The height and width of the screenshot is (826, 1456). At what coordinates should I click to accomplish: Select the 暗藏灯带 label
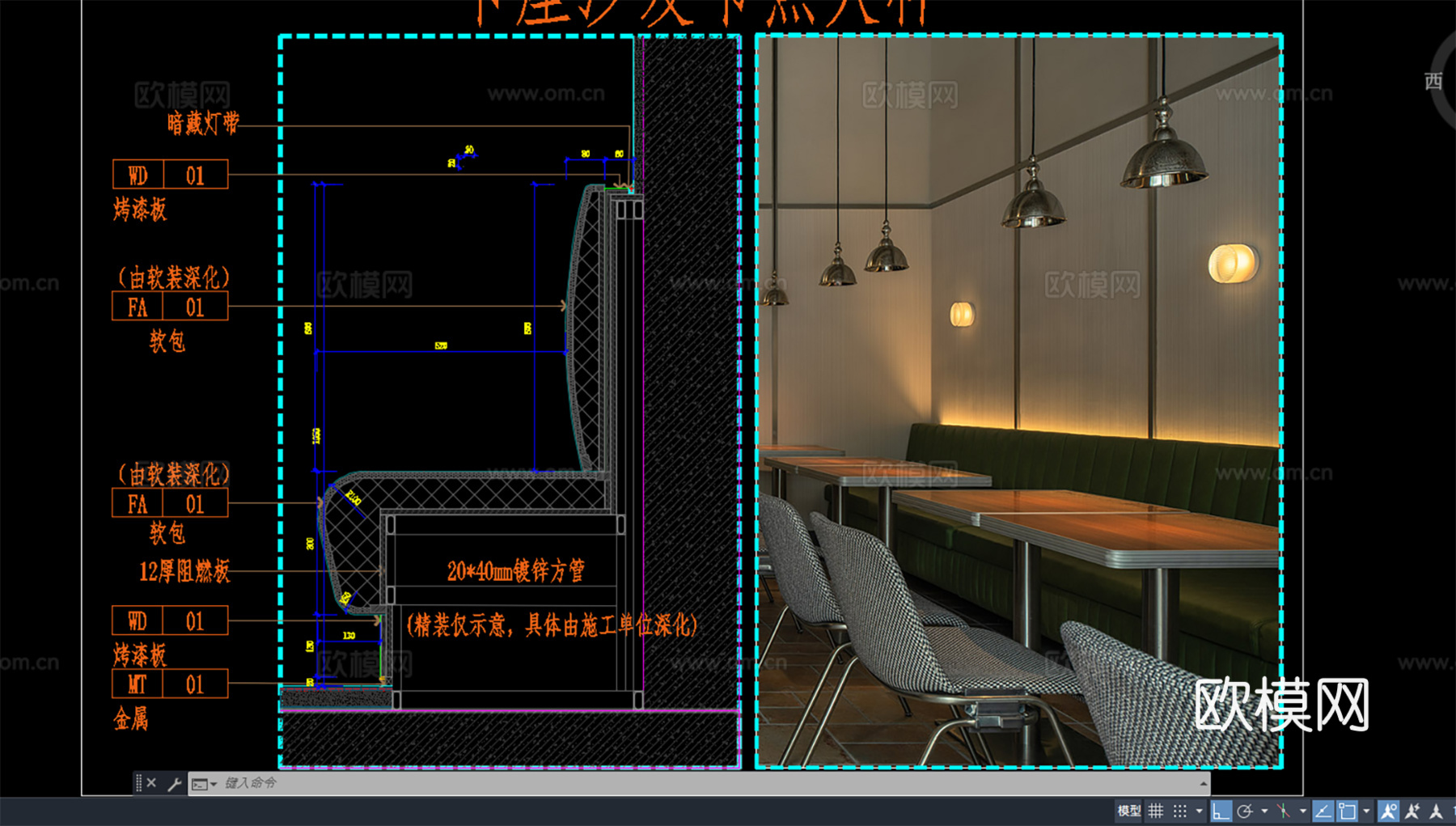tap(203, 123)
